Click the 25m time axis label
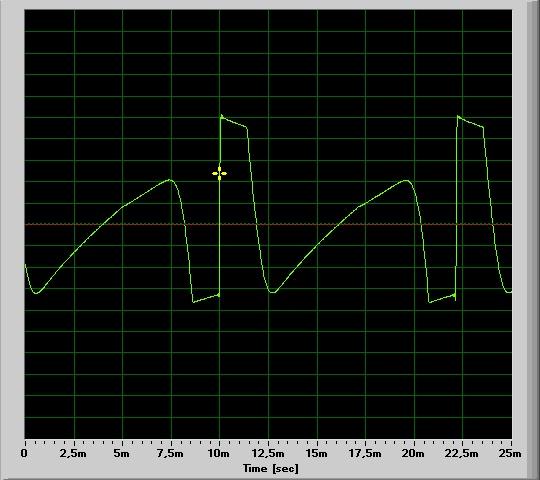 [510, 453]
